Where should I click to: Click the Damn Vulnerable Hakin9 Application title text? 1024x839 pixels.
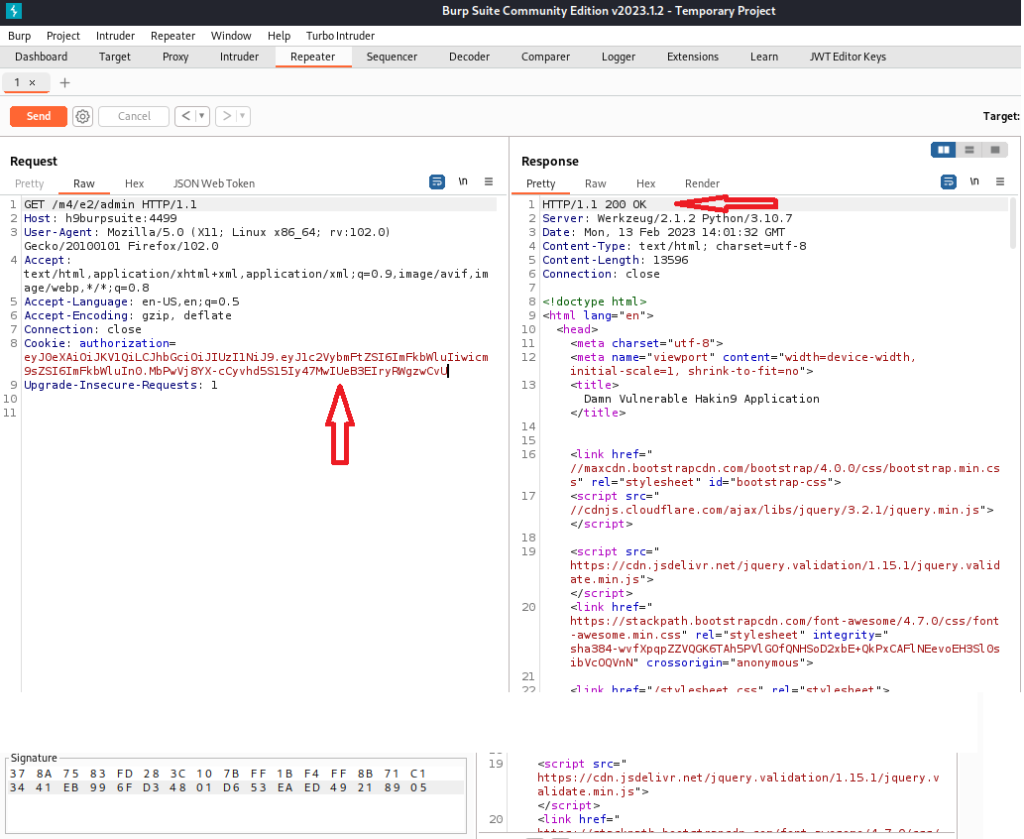[701, 399]
